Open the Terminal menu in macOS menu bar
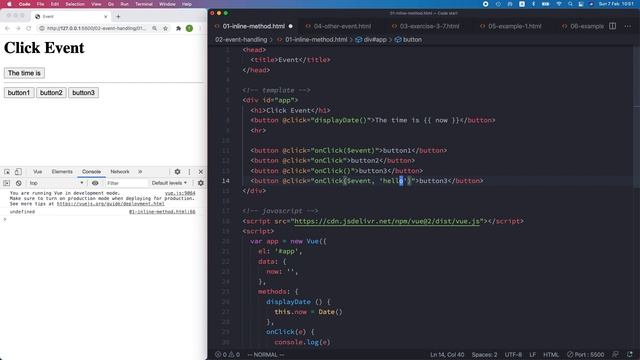640x360 pixels. (x=144, y=4)
